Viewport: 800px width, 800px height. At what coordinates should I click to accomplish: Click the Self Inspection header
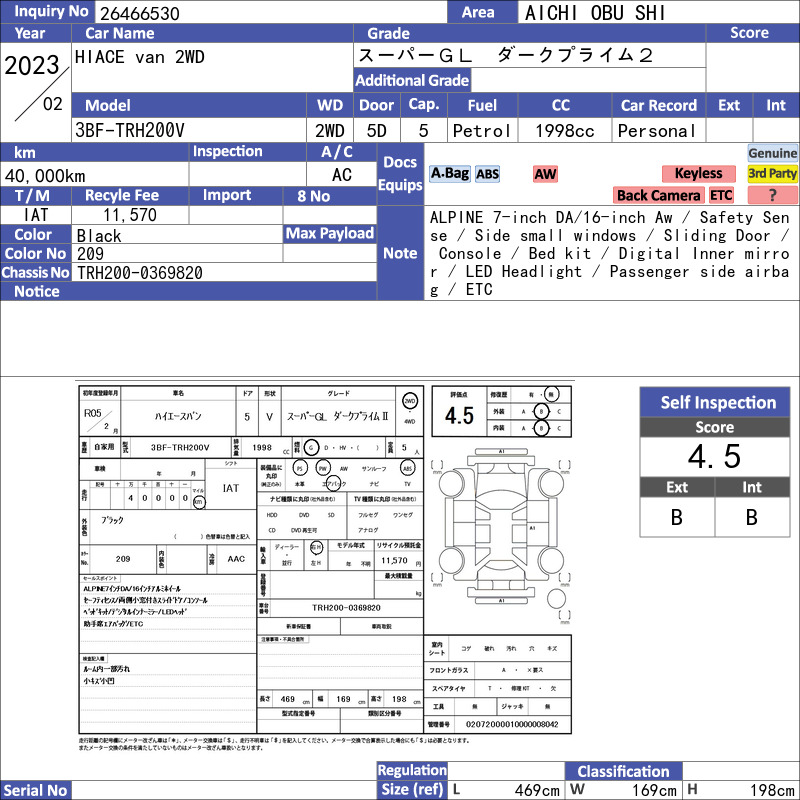(x=715, y=402)
